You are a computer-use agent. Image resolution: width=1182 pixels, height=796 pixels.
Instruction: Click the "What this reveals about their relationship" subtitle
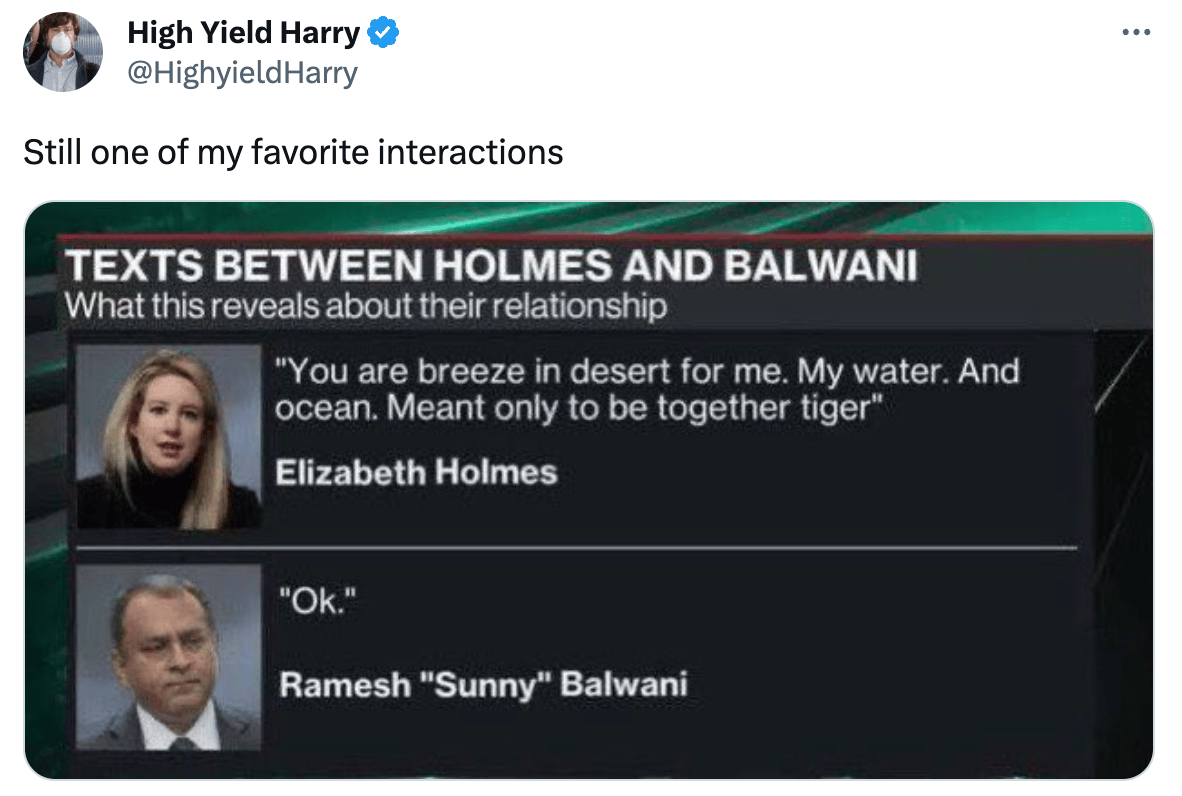(365, 305)
